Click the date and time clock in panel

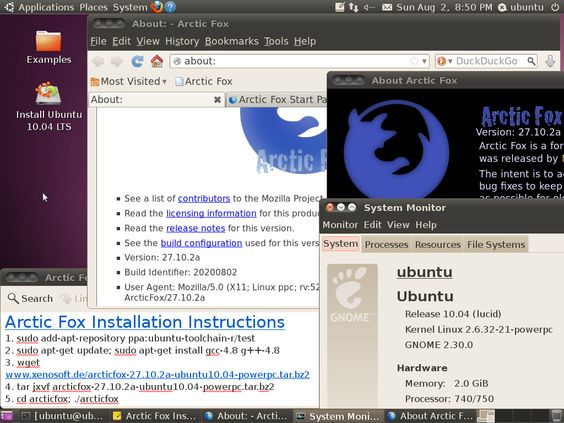(x=444, y=7)
